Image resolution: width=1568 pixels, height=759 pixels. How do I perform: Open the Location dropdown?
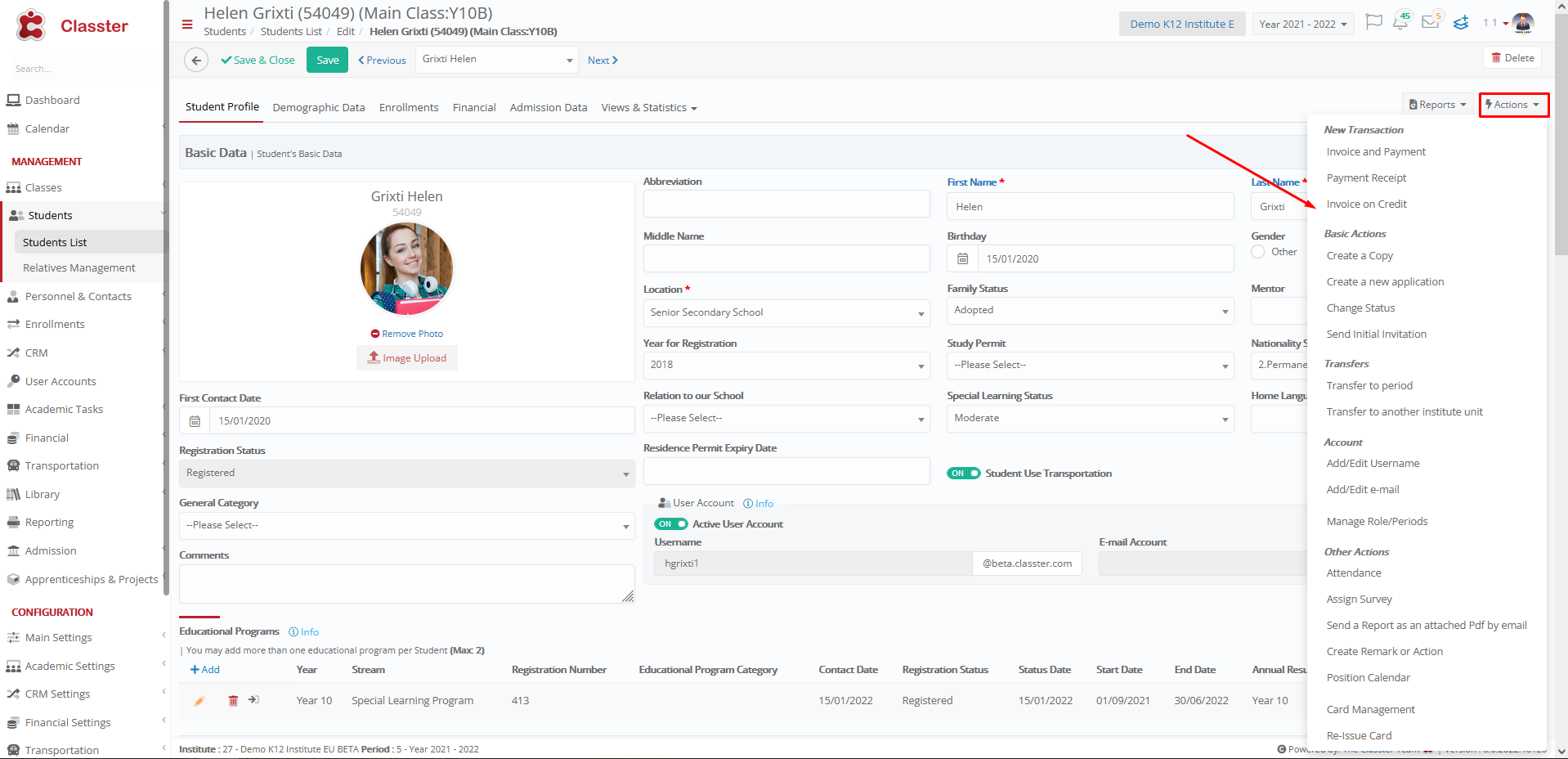[786, 312]
